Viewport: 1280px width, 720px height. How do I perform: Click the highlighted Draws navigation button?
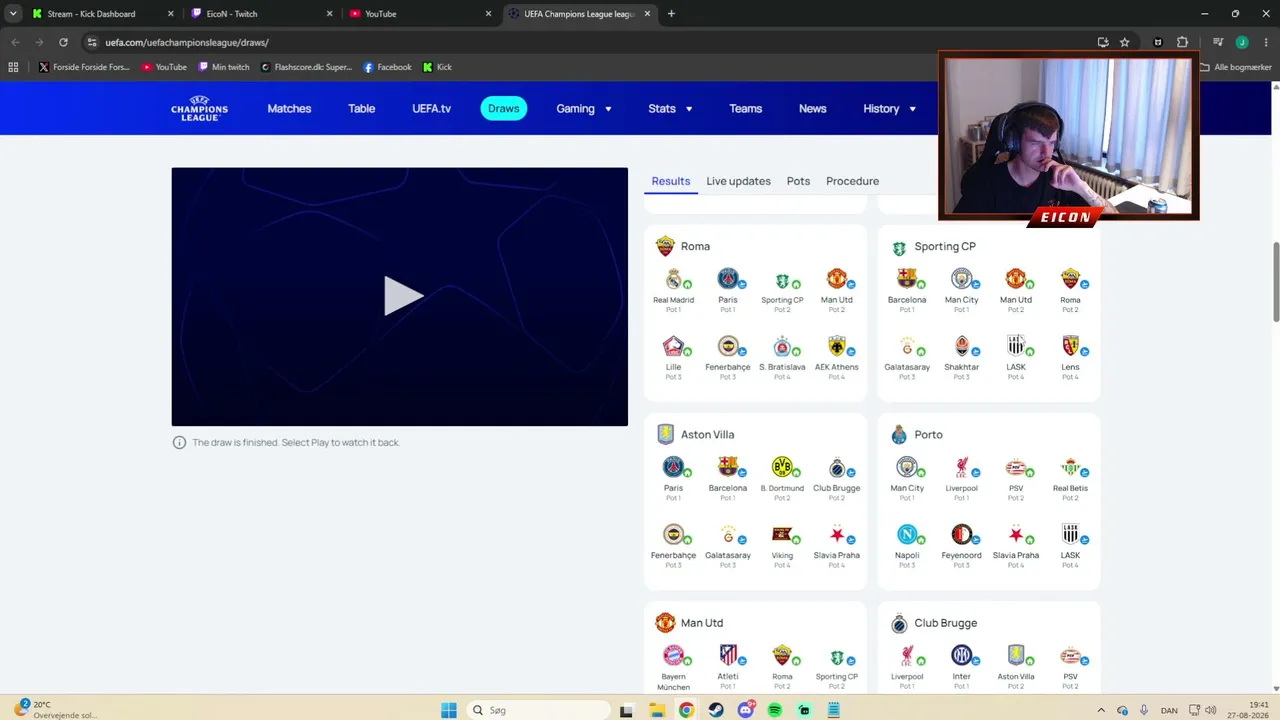(x=503, y=109)
